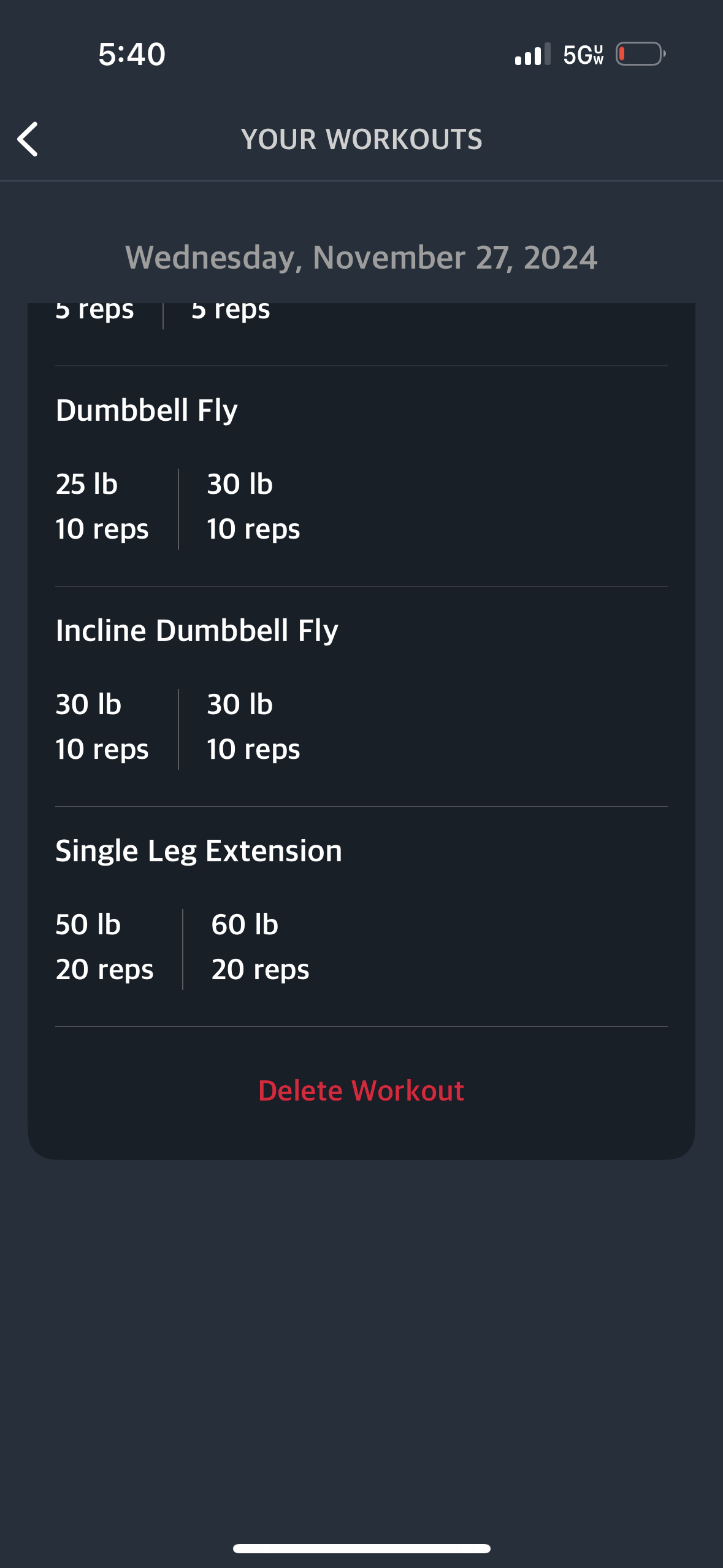723x1568 pixels.
Task: Select Dumbbell Fly 25 lb set
Action: [102, 507]
